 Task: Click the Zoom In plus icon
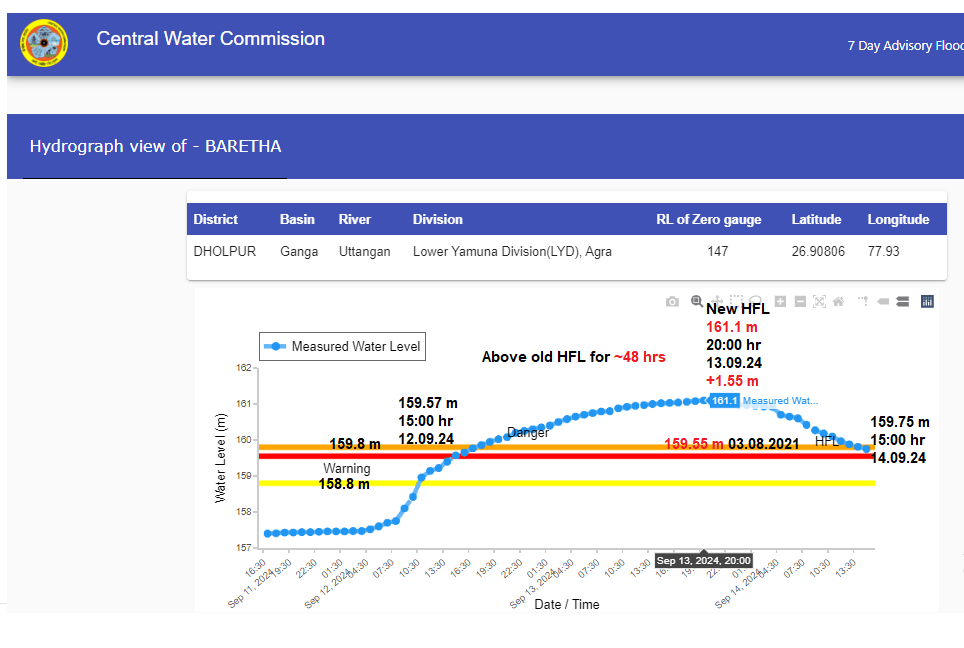click(x=780, y=302)
